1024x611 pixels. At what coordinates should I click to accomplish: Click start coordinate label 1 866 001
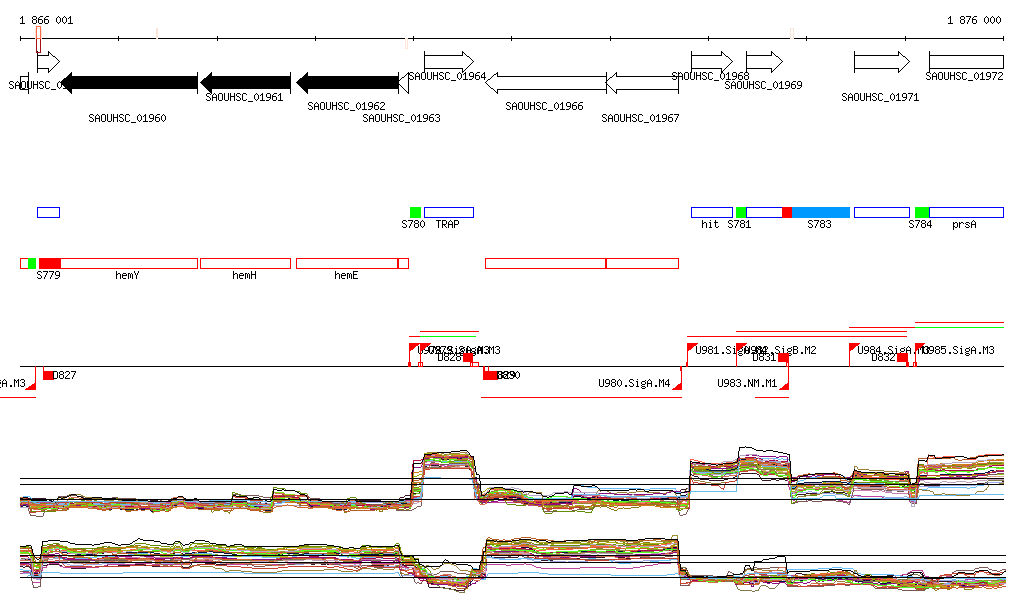tap(46, 20)
